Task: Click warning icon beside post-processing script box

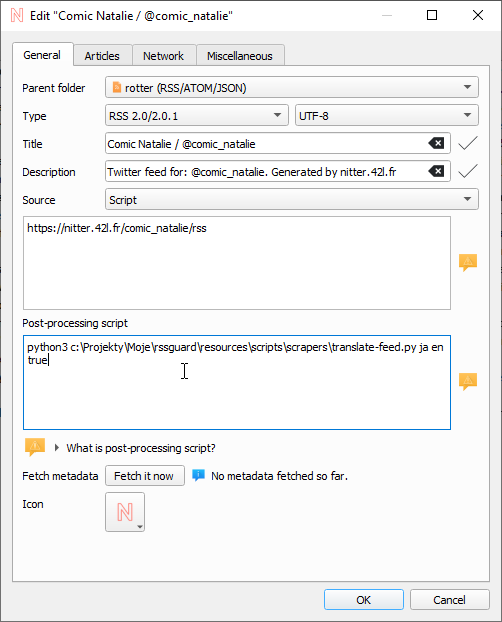Action: [468, 382]
